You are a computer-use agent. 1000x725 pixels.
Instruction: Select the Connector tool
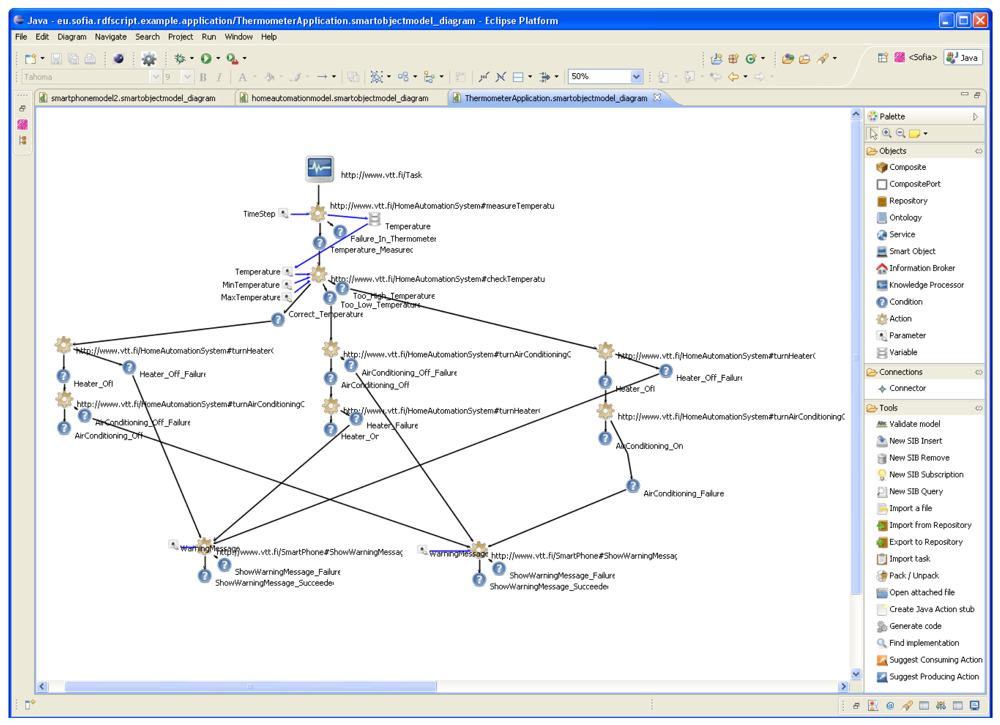click(x=907, y=388)
